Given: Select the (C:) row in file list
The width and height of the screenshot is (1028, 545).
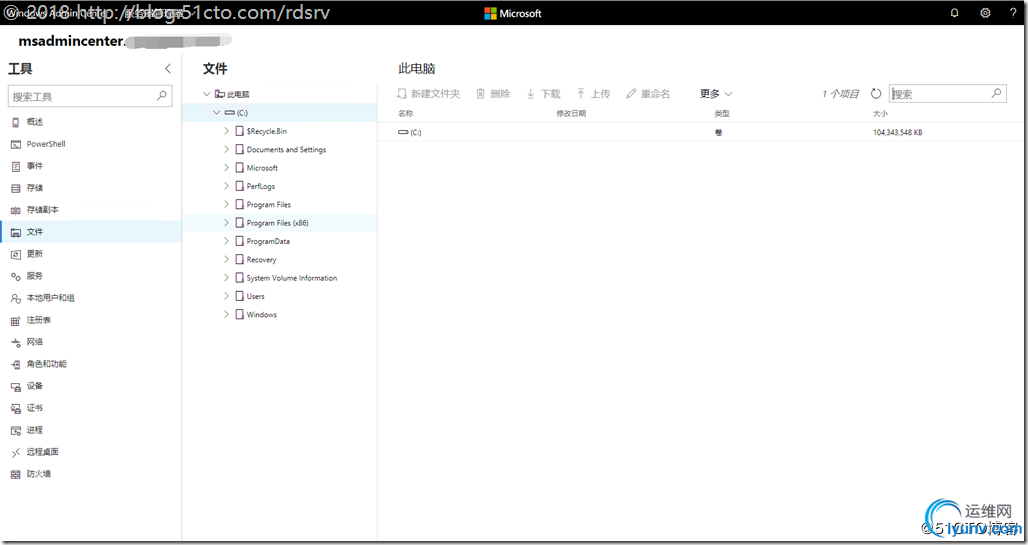Looking at the screenshot, I should tap(702, 132).
